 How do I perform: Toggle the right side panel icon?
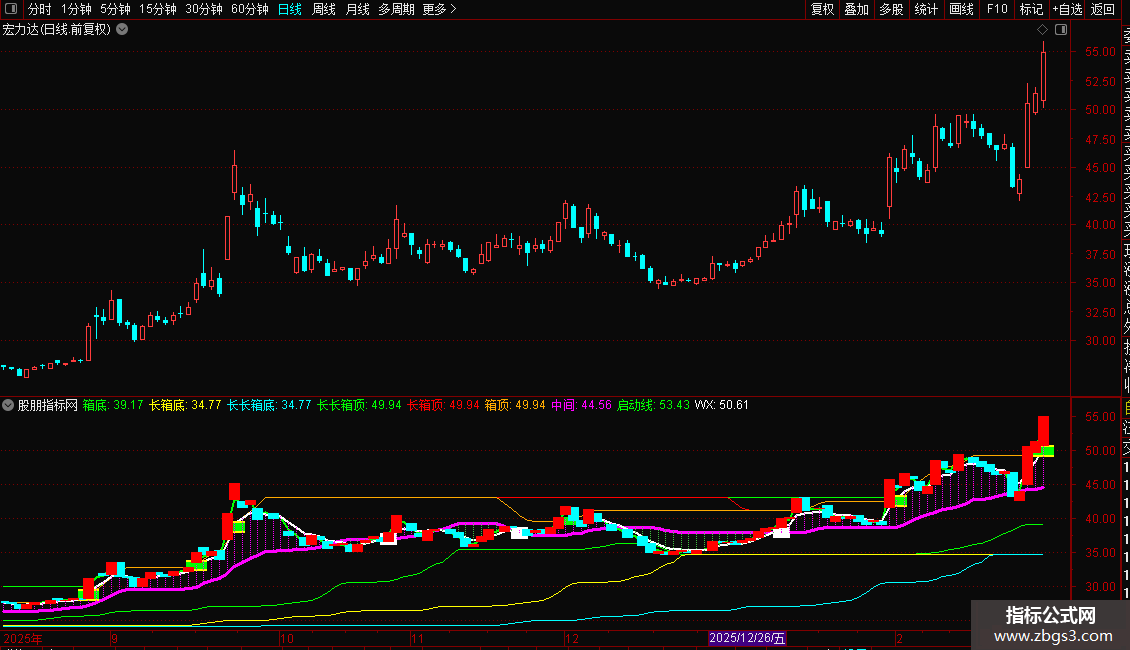click(x=1060, y=30)
